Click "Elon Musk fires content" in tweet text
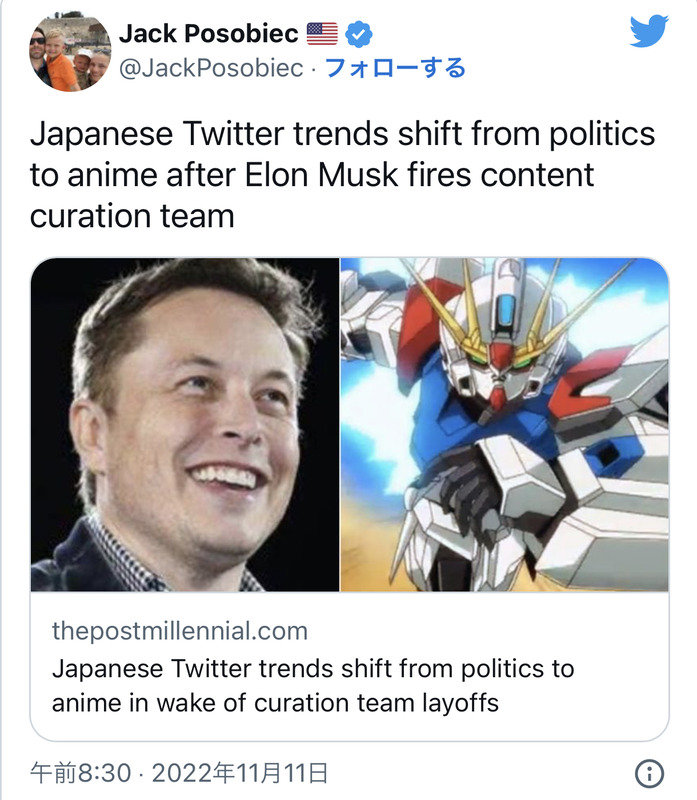 (419, 175)
